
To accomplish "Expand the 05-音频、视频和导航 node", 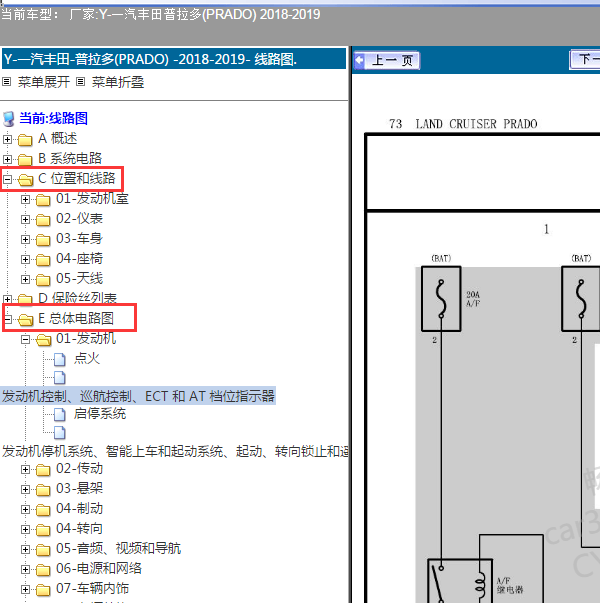I will tap(25, 549).
